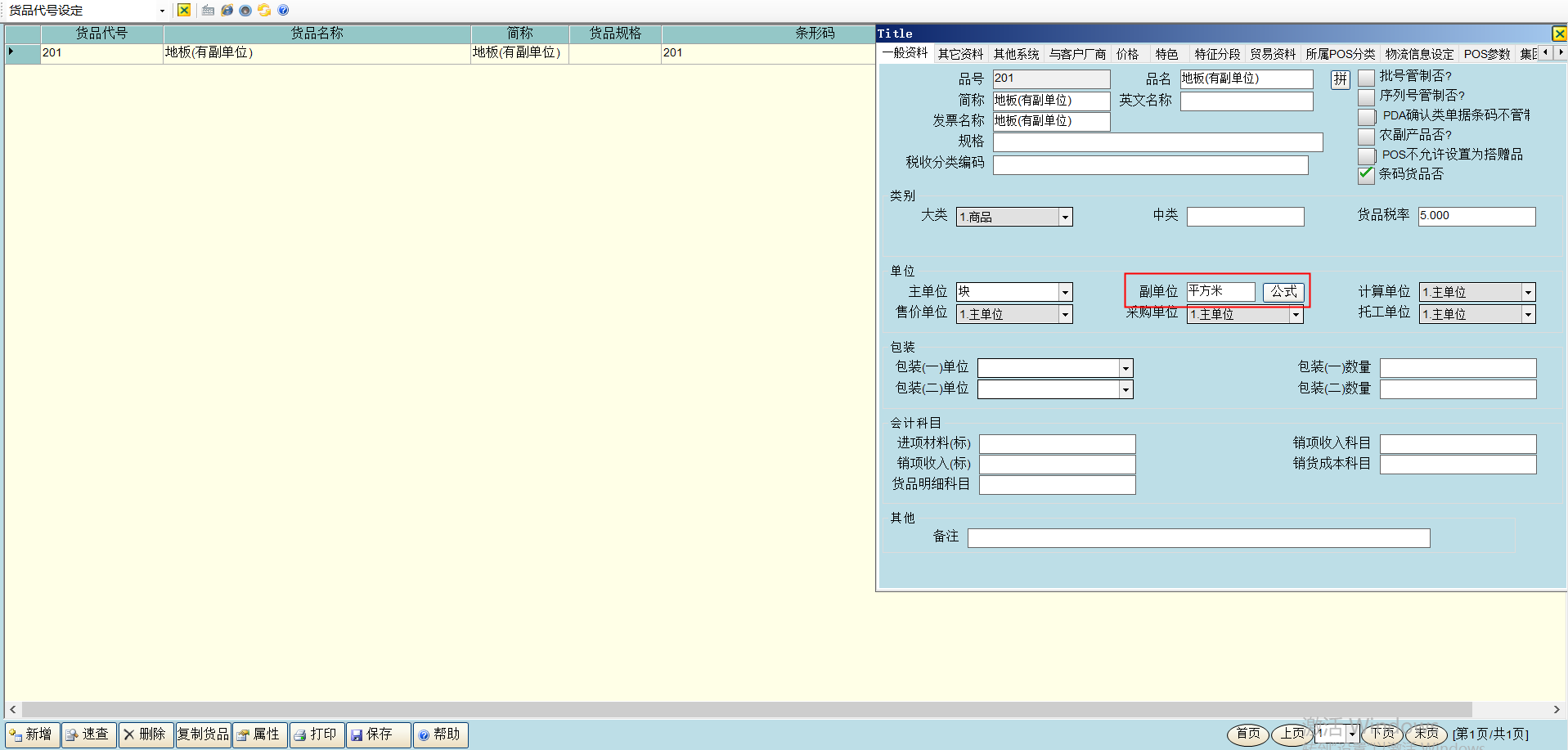Viewport: 1568px width, 750px height.
Task: Expand the 包装(一)单位 dropdown
Action: (x=1125, y=368)
